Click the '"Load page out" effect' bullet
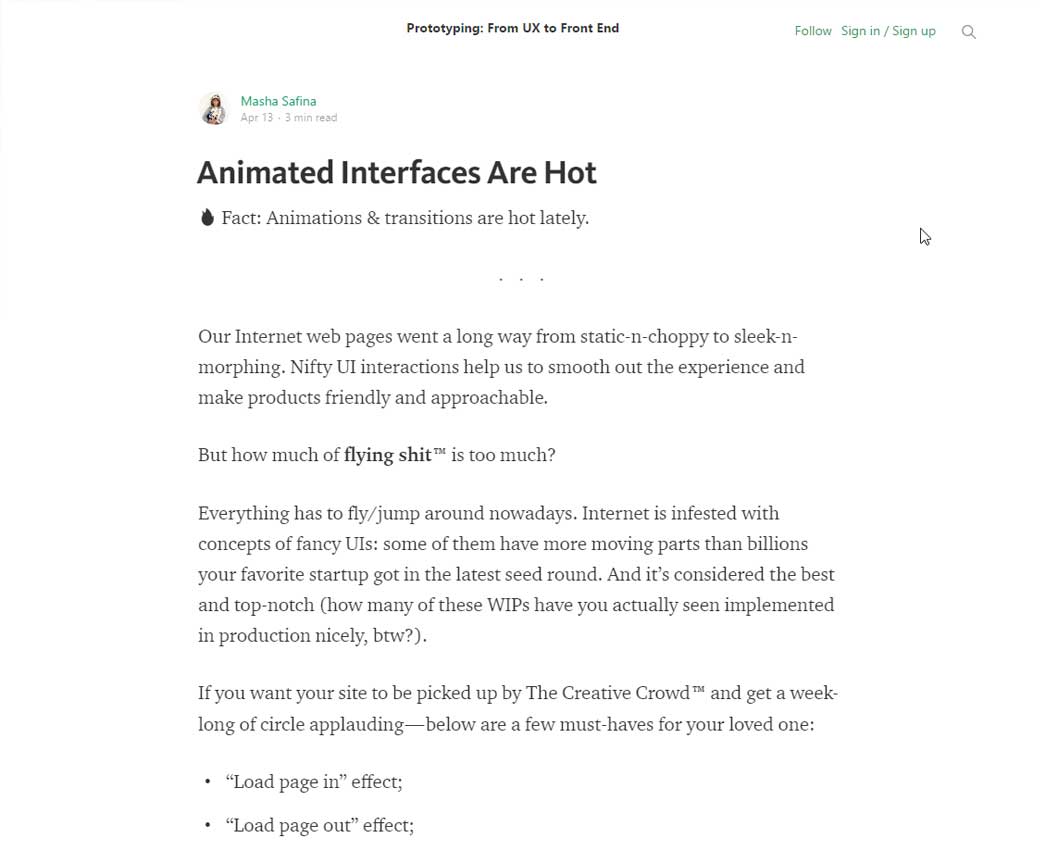Image resolution: width=1040 pixels, height=850 pixels. [x=320, y=825]
